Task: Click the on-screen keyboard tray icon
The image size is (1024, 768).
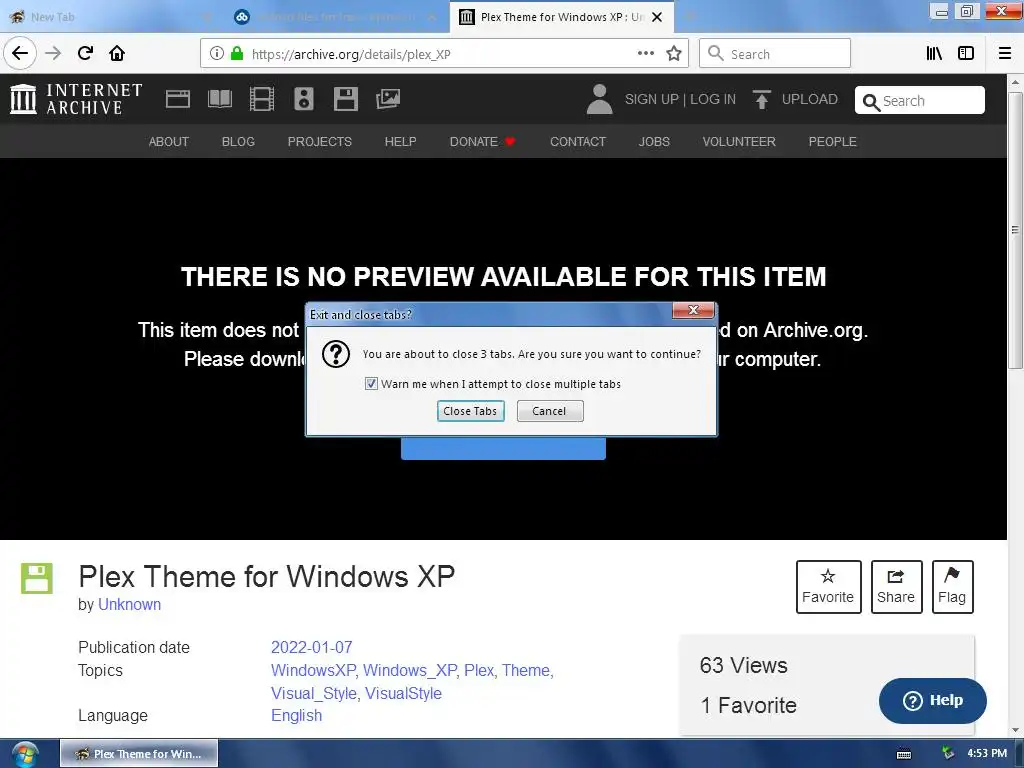Action: 904,754
